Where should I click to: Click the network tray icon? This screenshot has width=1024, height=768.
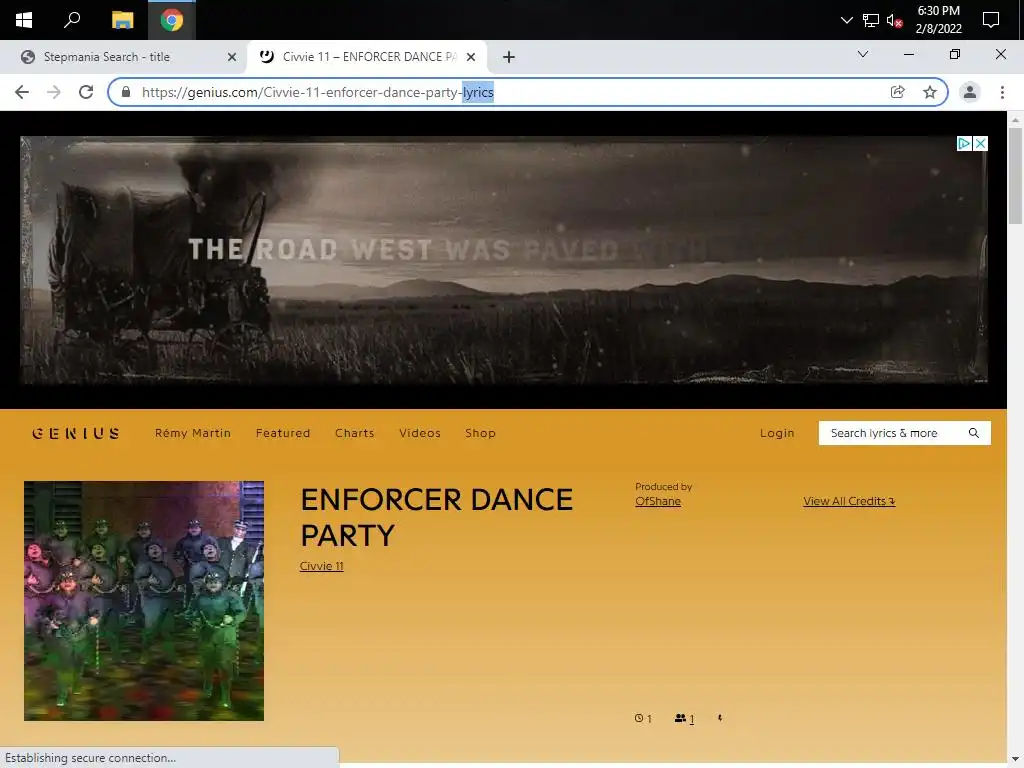pos(871,20)
